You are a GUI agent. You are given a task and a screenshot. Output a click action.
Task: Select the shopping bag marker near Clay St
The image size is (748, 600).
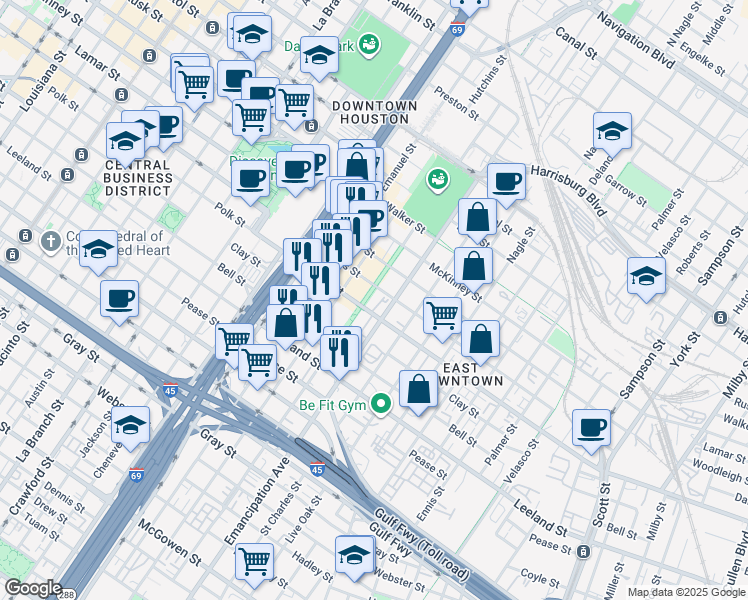[418, 393]
